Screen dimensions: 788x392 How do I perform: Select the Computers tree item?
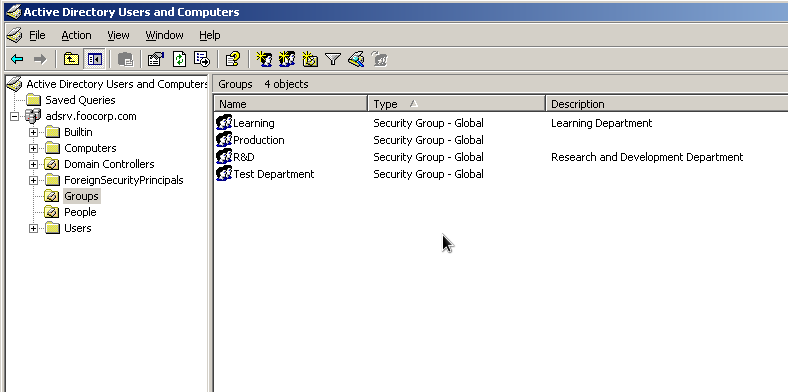click(x=90, y=148)
